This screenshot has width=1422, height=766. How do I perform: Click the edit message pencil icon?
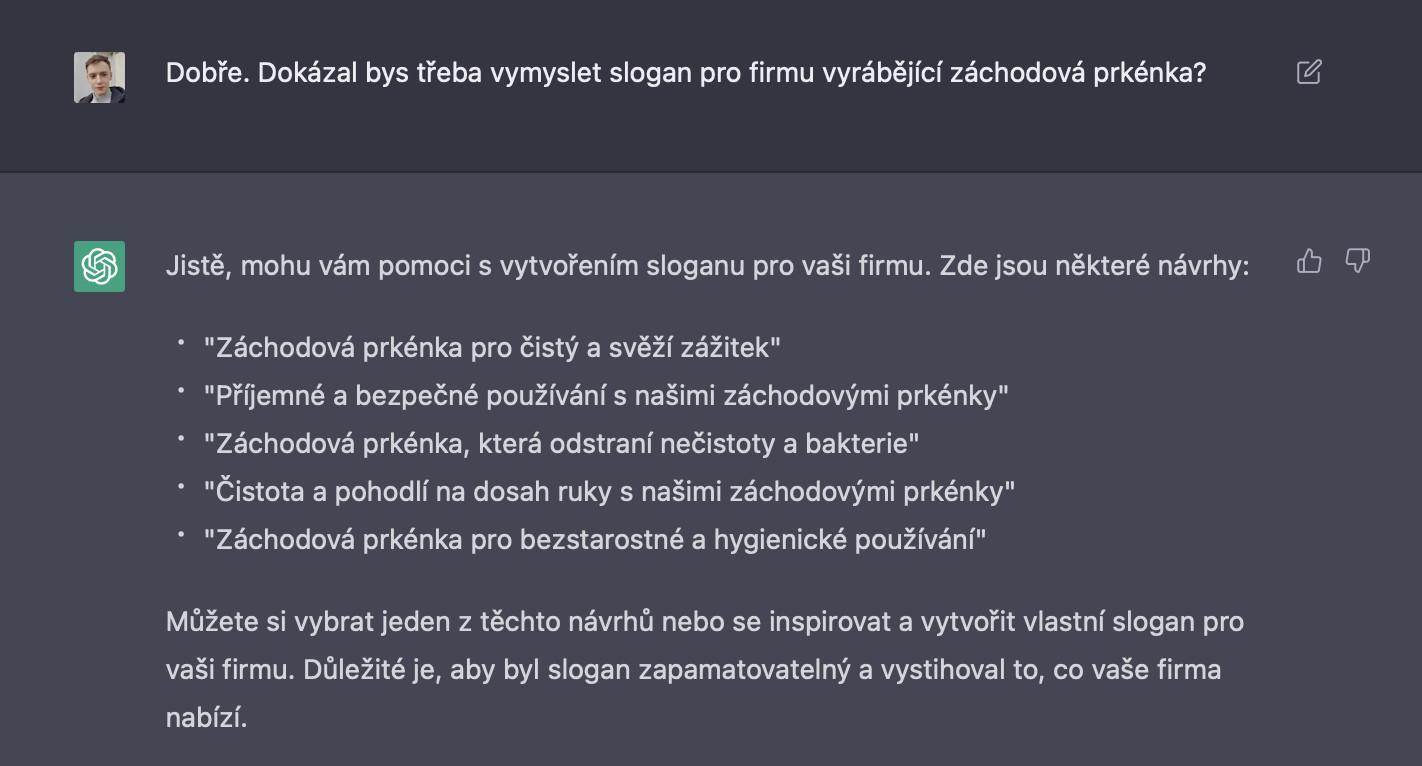pyautogui.click(x=1309, y=72)
